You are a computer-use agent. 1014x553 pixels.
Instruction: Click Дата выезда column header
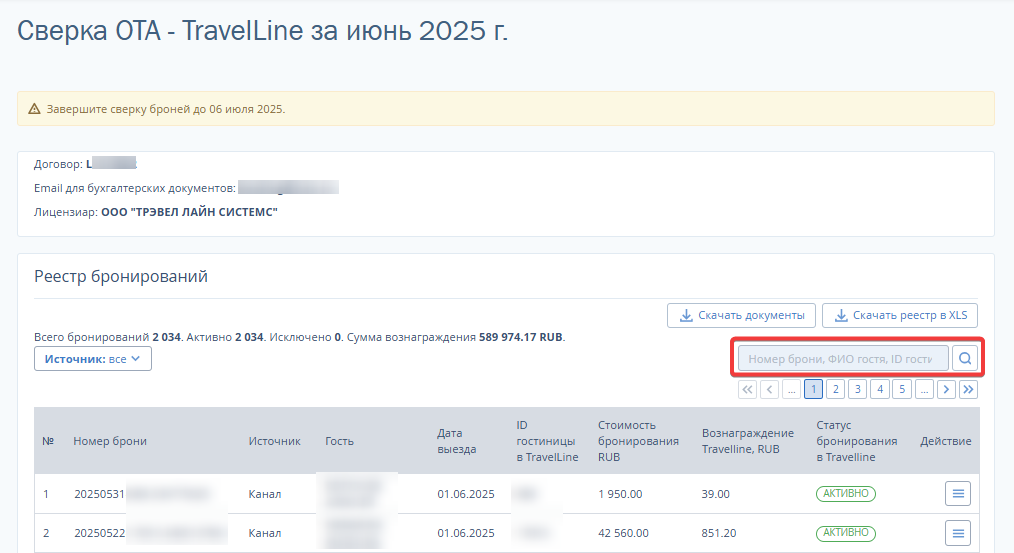tap(457, 441)
